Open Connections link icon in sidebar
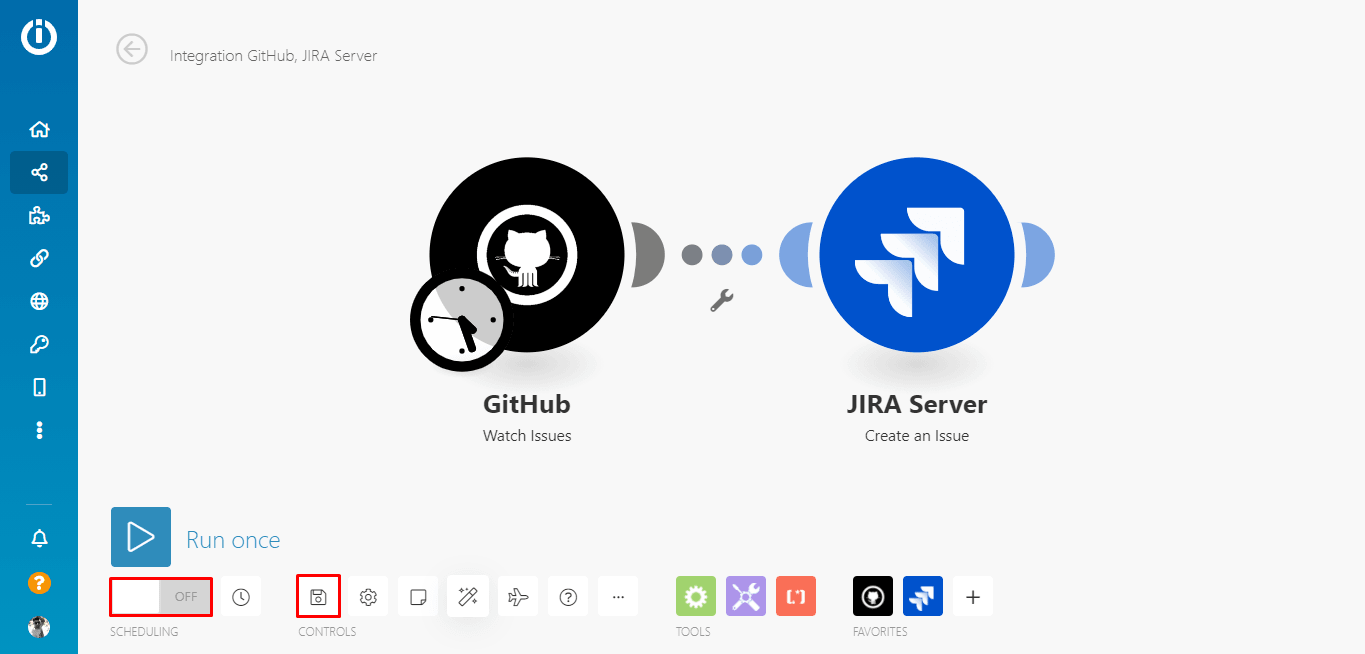 pyautogui.click(x=39, y=259)
